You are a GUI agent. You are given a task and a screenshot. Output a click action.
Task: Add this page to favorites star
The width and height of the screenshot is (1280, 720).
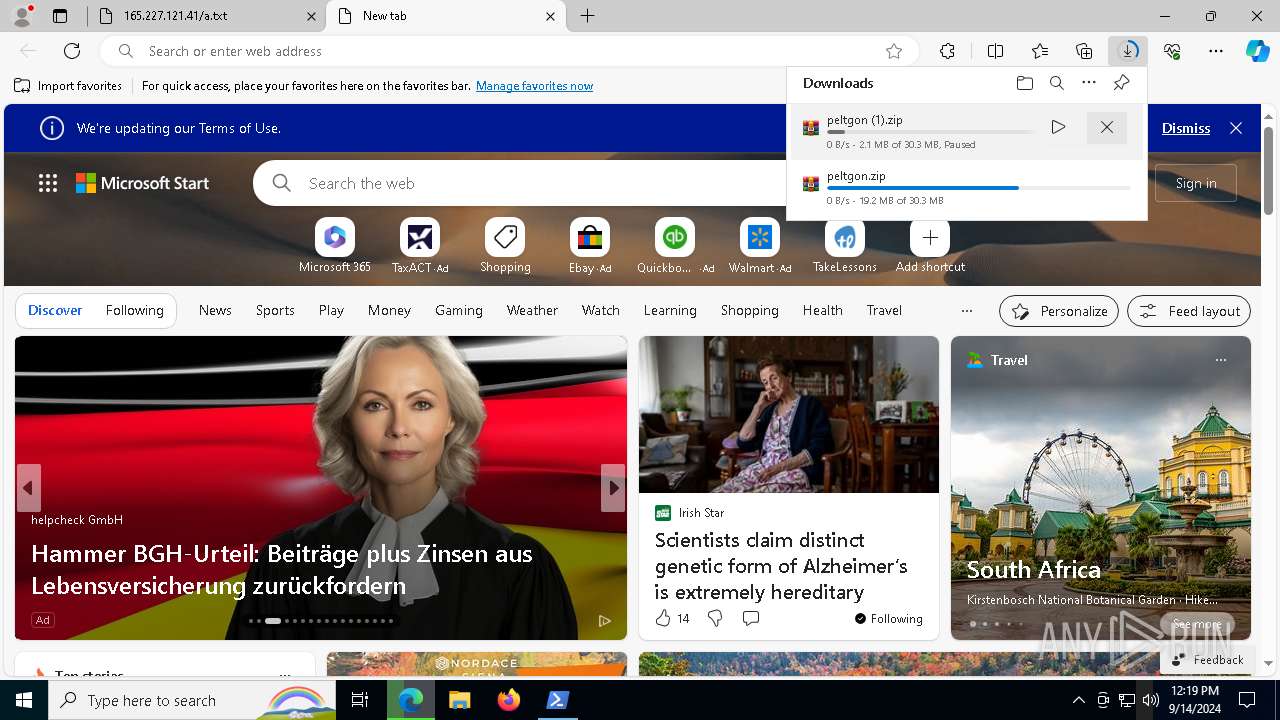tap(894, 51)
